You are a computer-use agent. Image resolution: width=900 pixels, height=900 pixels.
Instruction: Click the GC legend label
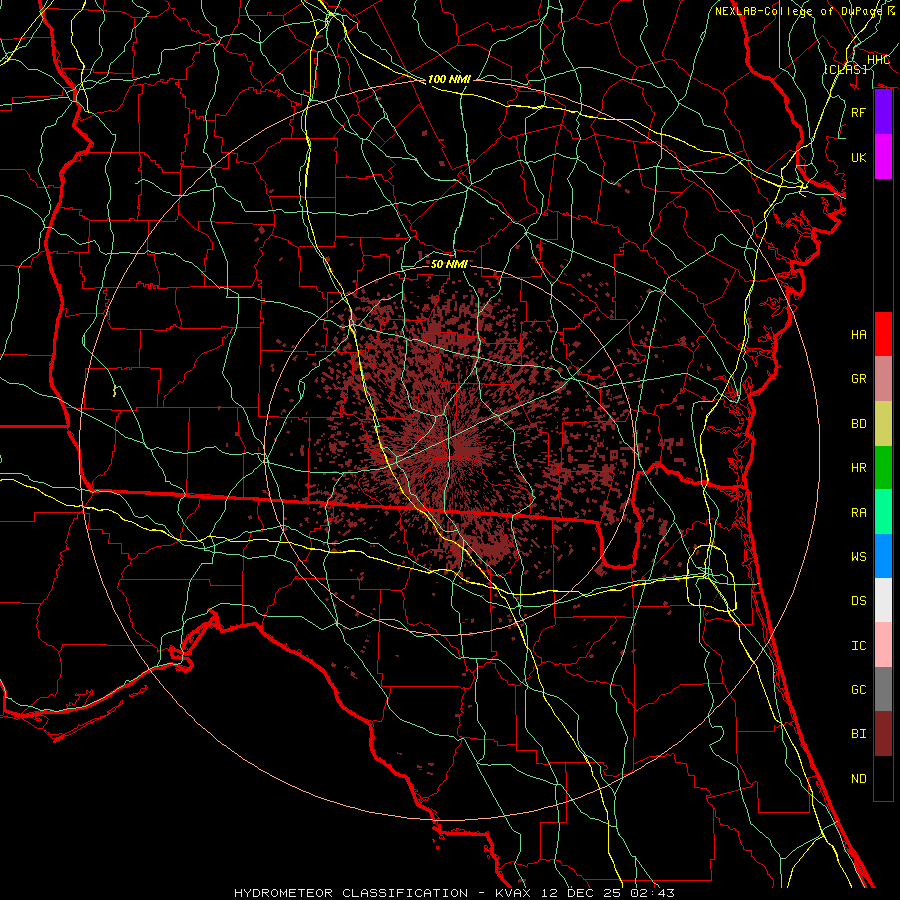[858, 689]
